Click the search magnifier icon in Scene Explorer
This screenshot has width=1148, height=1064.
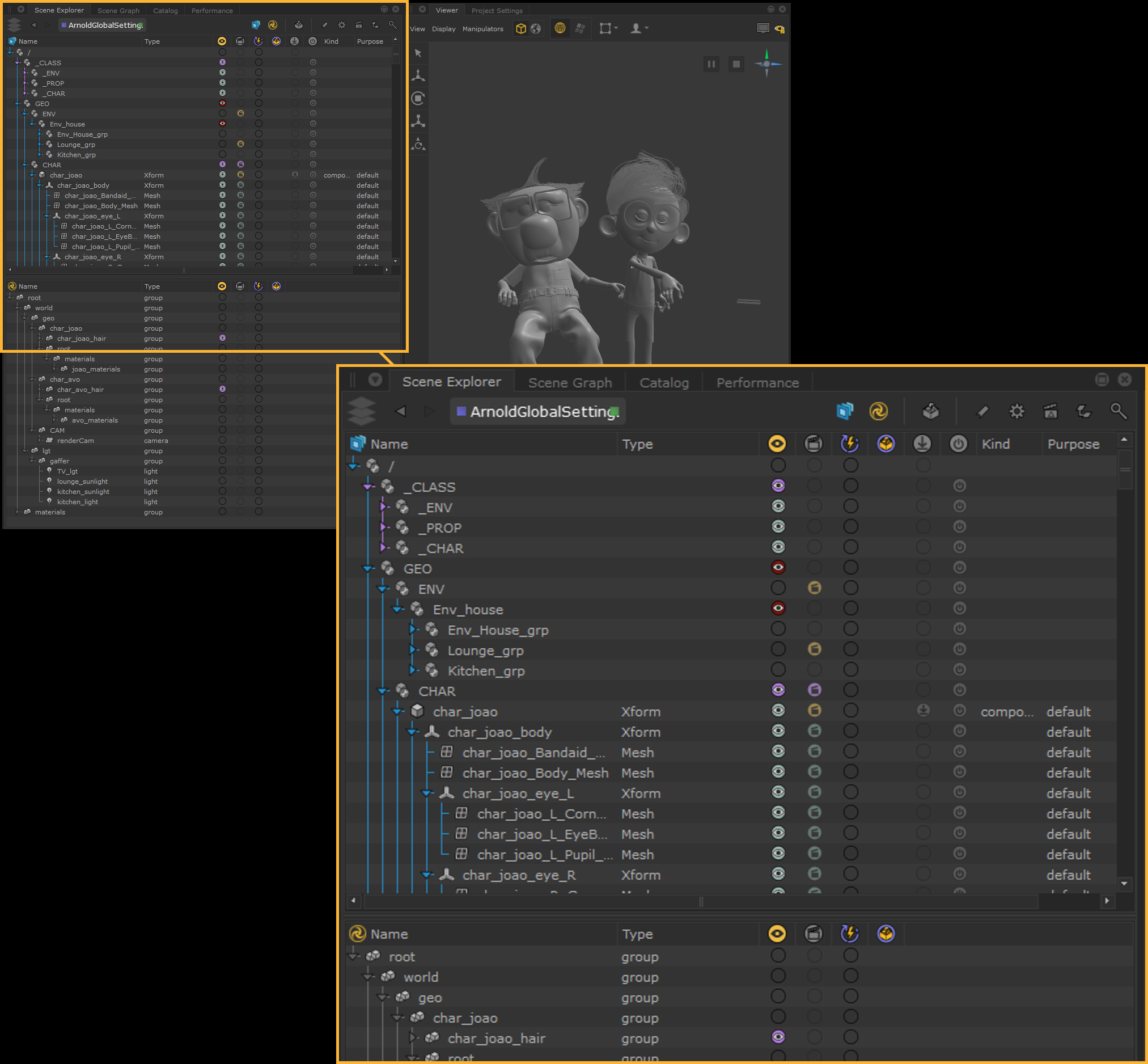392,25
